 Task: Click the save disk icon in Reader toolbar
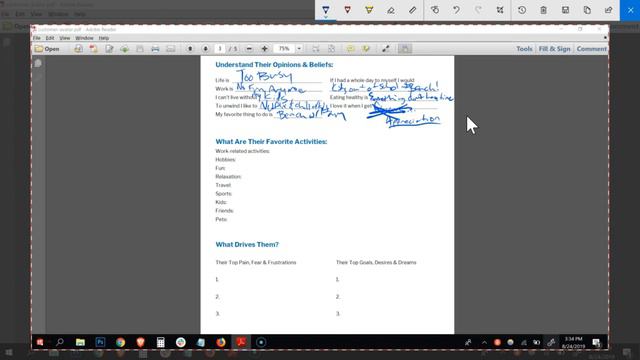140,49
